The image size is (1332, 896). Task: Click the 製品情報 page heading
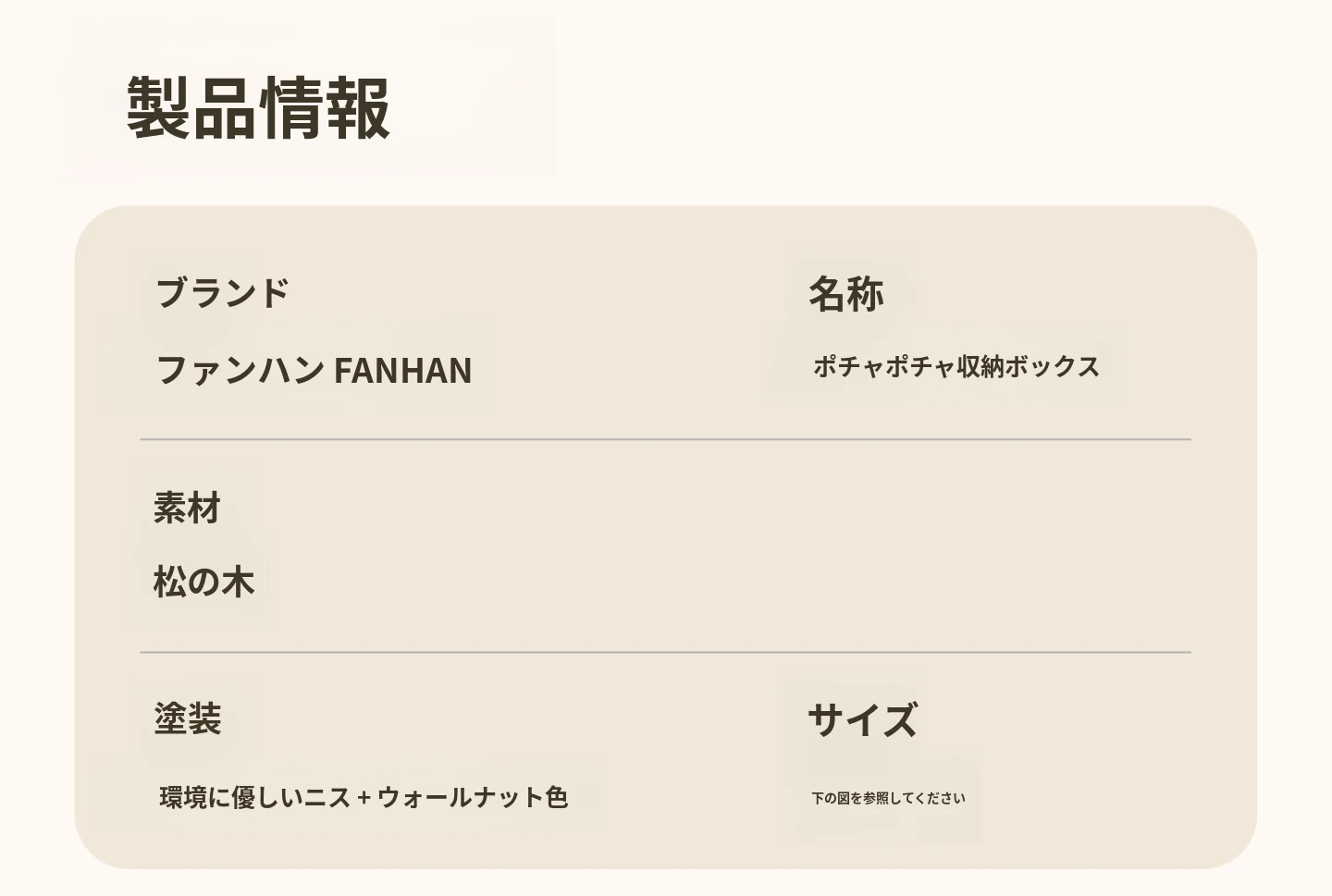coord(258,108)
